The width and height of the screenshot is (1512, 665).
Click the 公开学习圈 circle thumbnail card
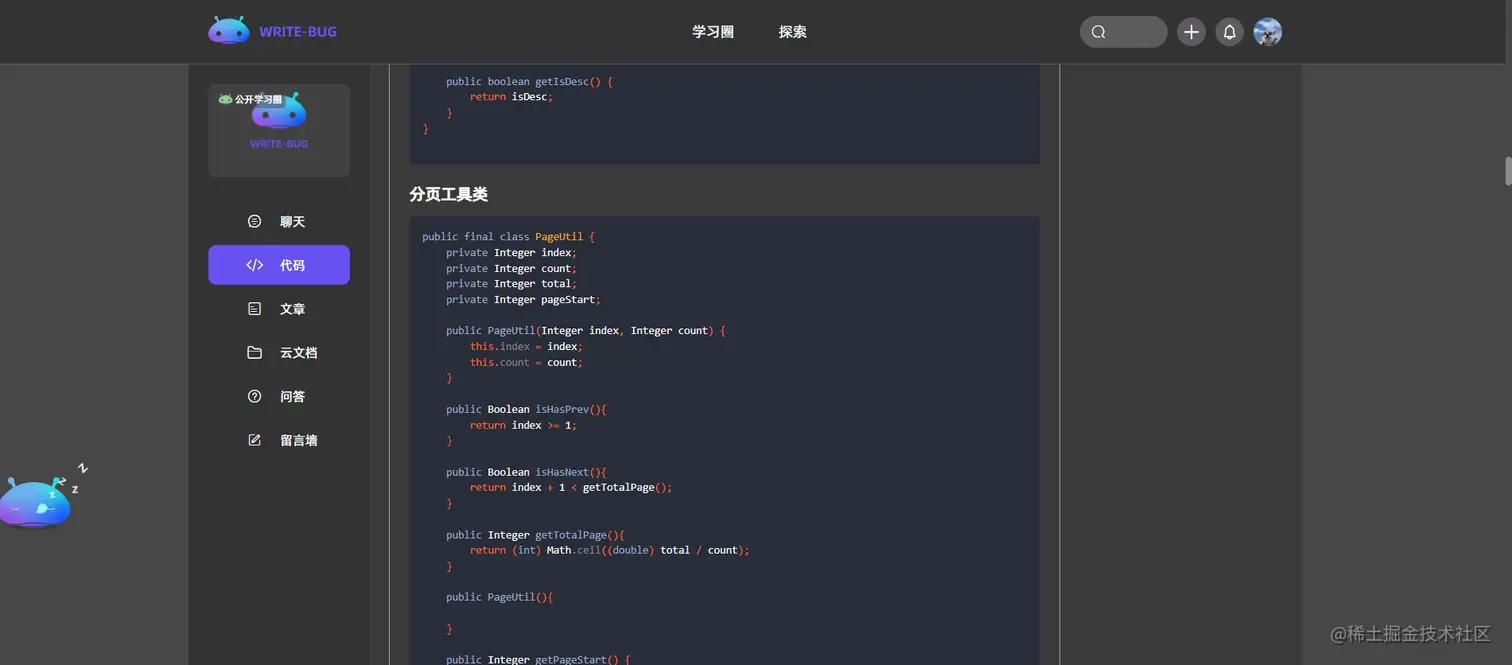279,130
